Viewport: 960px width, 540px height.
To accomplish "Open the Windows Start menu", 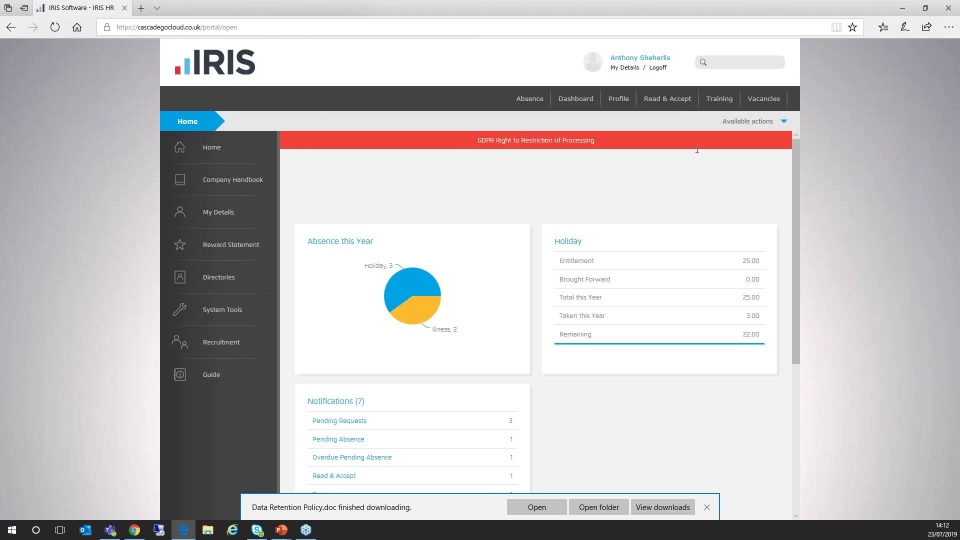I will 12,530.
